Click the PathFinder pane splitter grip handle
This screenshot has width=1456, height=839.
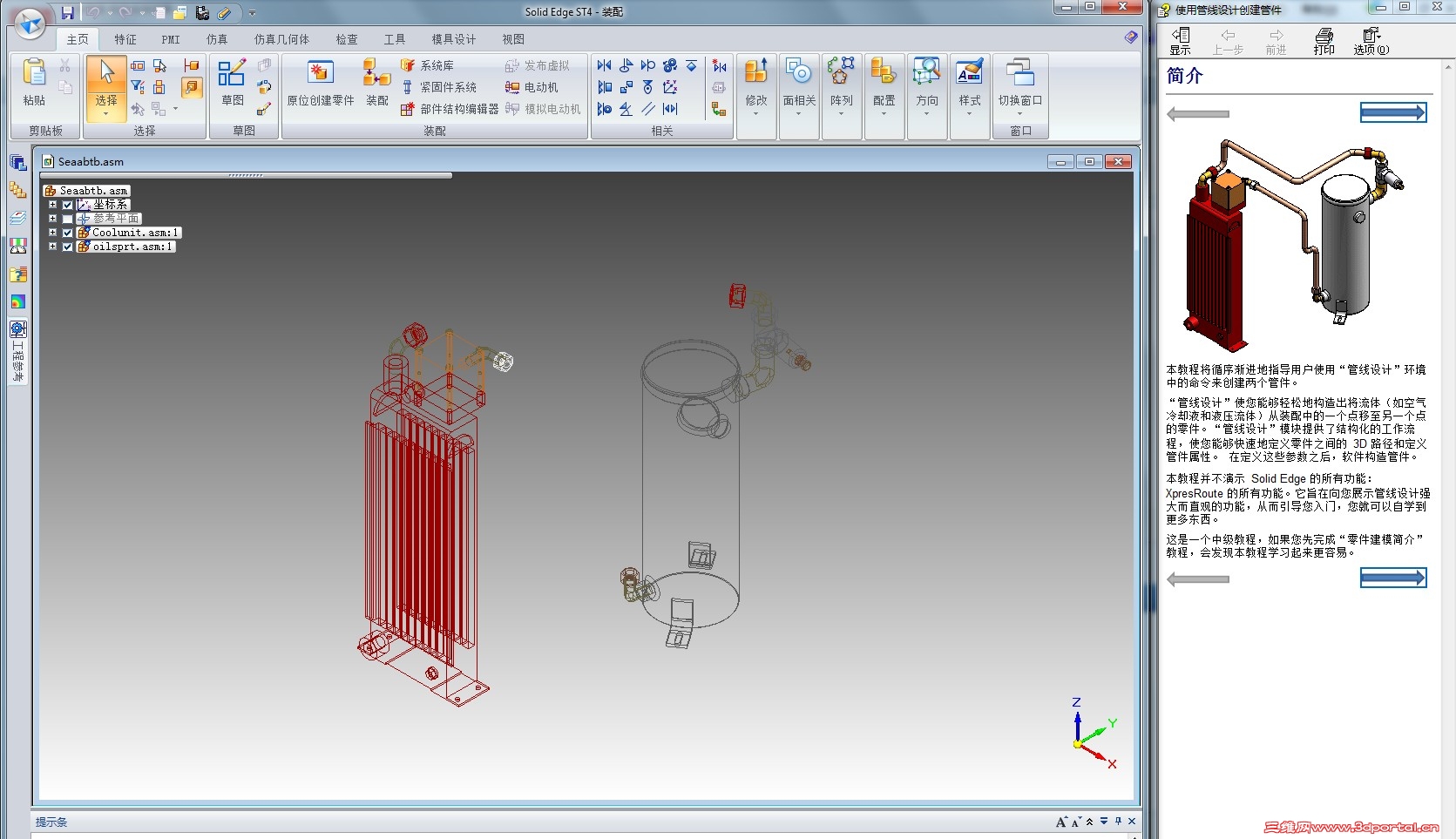click(x=246, y=175)
